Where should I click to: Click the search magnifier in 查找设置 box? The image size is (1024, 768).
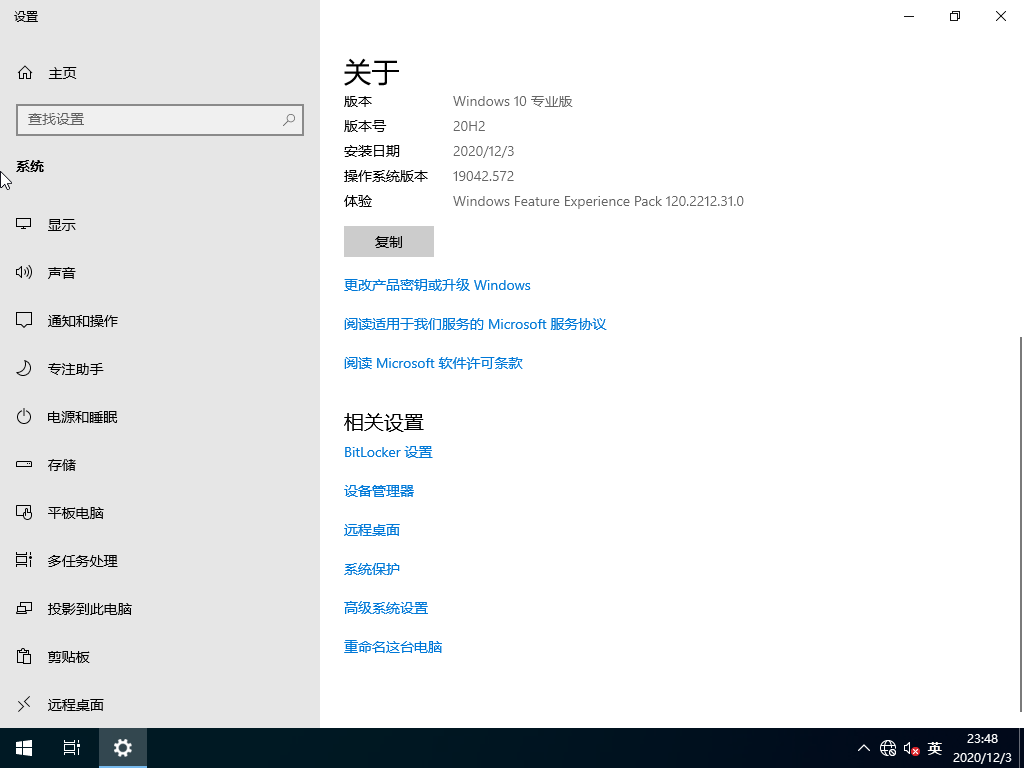(x=289, y=120)
